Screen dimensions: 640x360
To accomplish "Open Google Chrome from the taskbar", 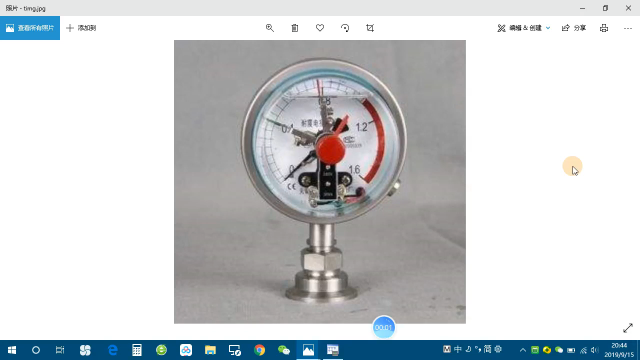I will [259, 350].
